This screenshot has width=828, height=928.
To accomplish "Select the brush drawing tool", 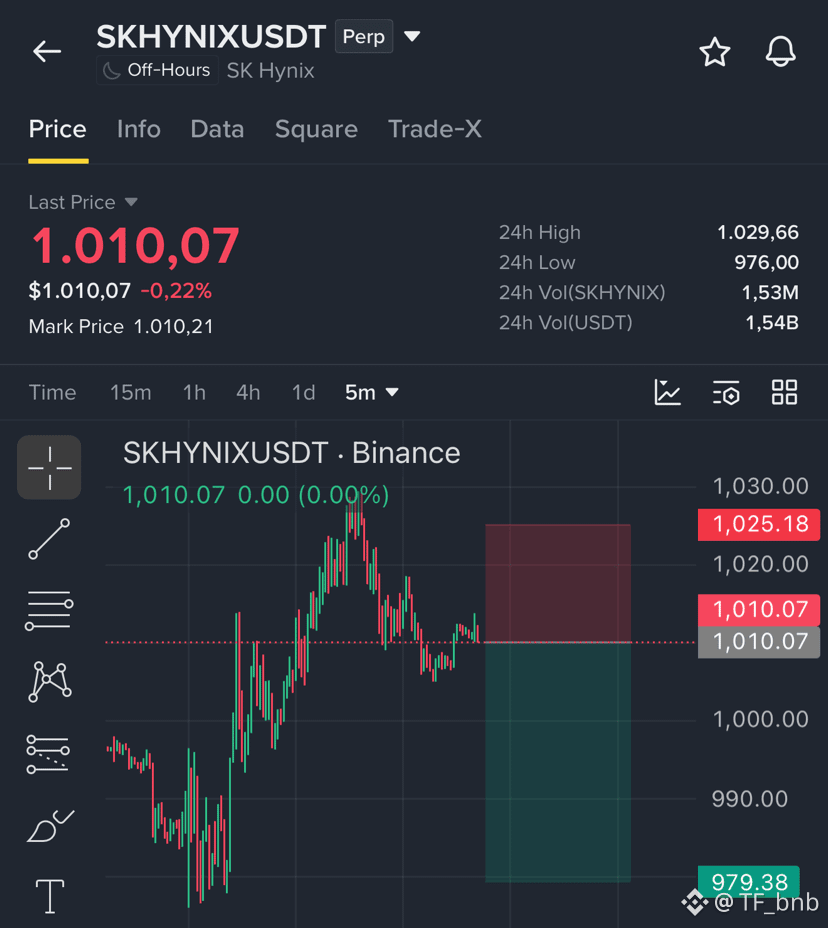I will pyautogui.click(x=50, y=825).
